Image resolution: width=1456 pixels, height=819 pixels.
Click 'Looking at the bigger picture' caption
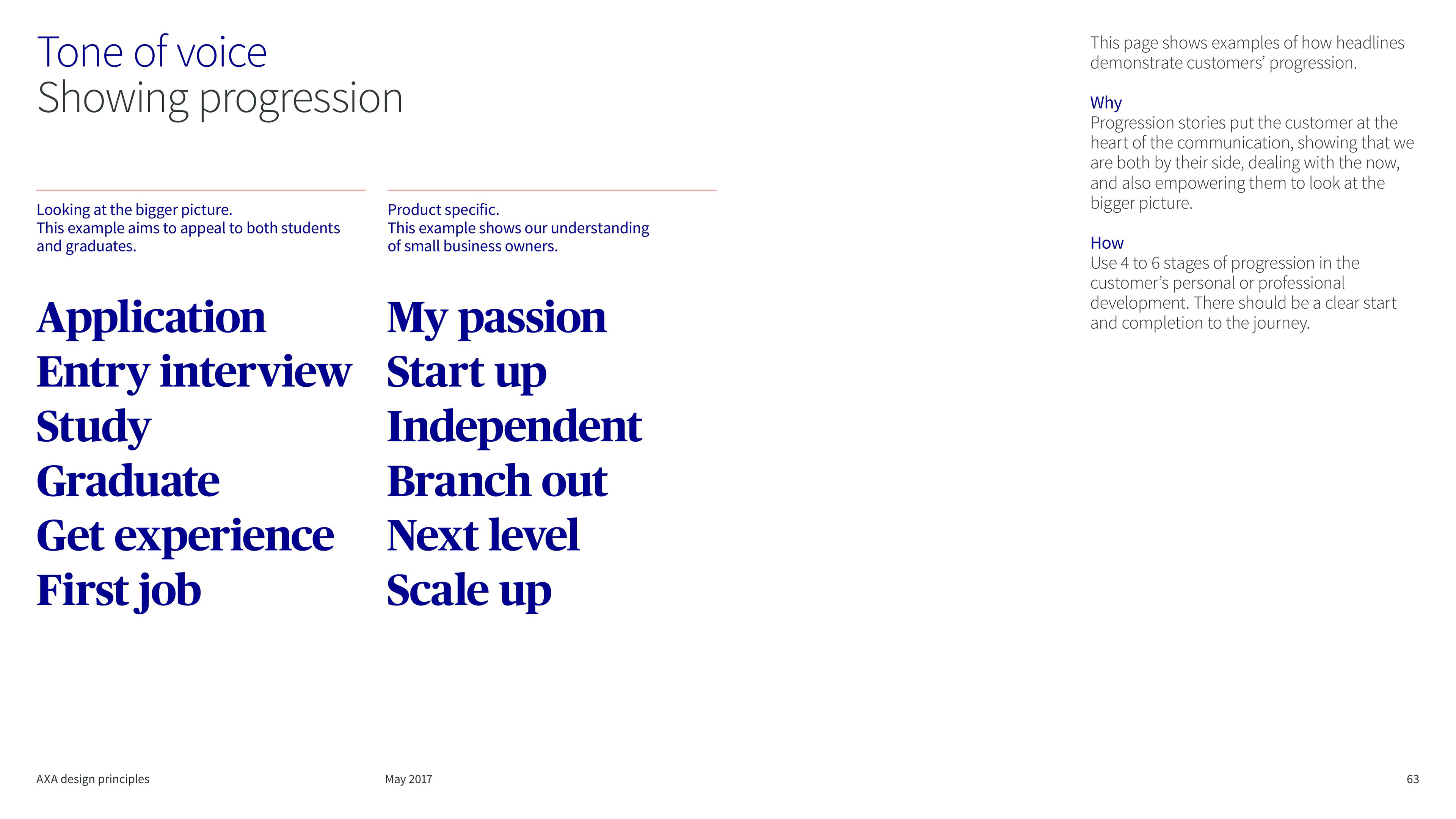134,210
